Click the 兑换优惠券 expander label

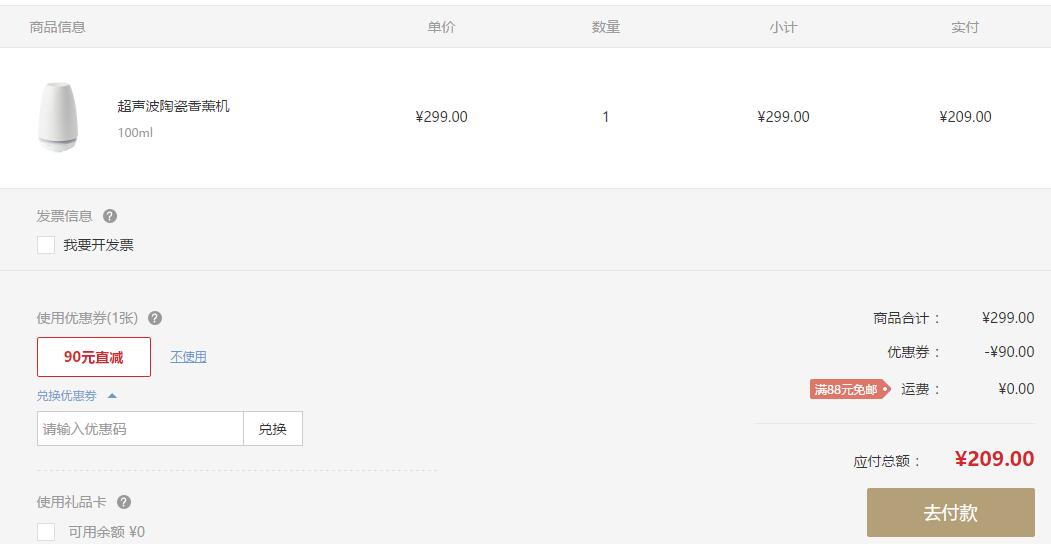(x=66, y=396)
